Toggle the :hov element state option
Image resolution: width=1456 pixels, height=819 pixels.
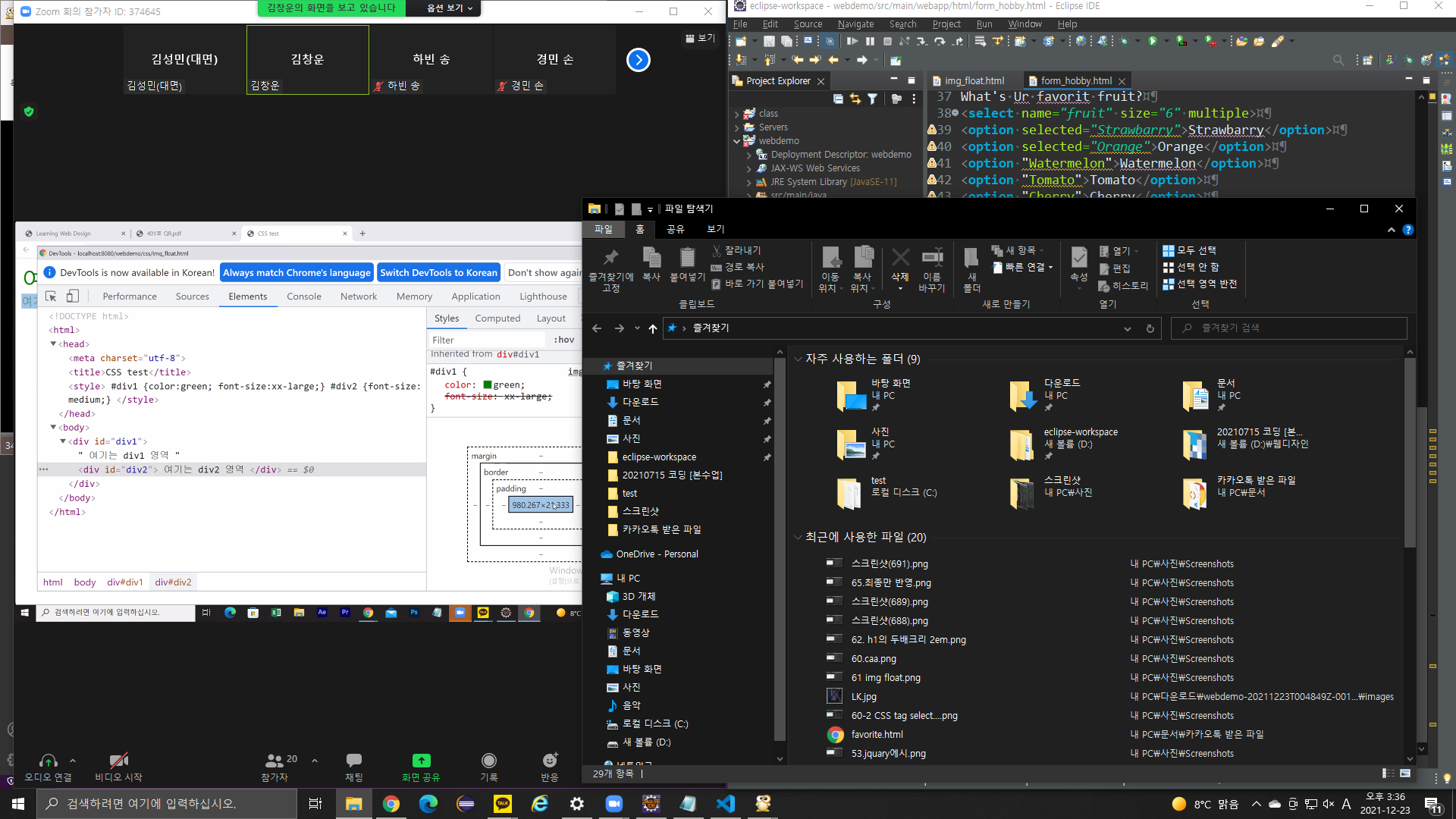[x=563, y=340]
